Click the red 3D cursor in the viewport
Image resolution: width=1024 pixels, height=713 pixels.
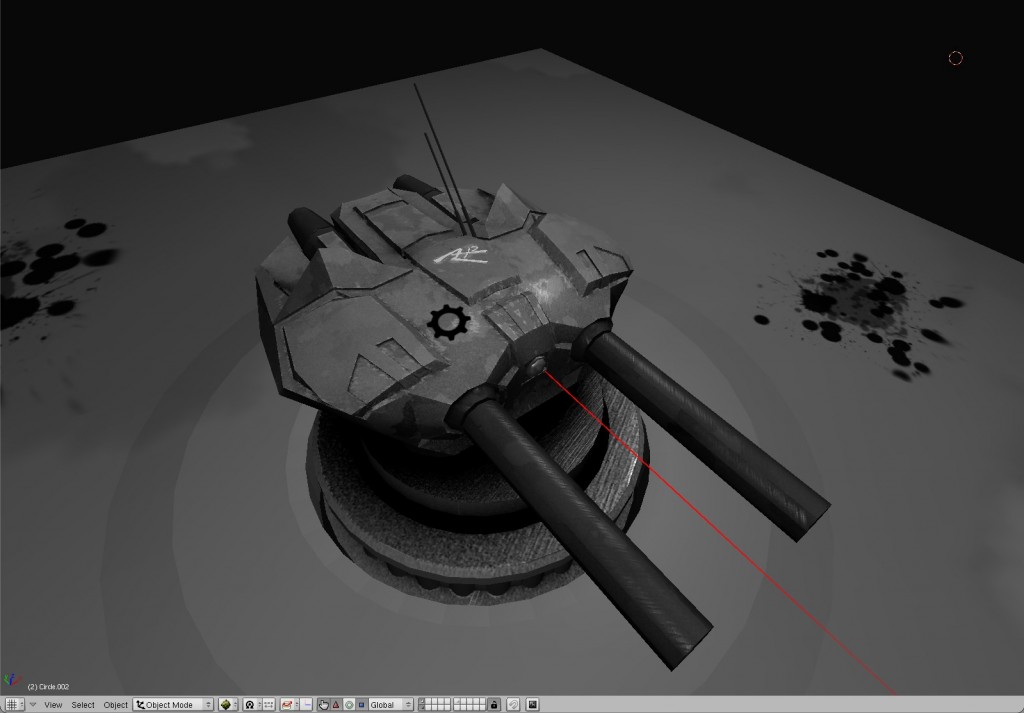955,58
